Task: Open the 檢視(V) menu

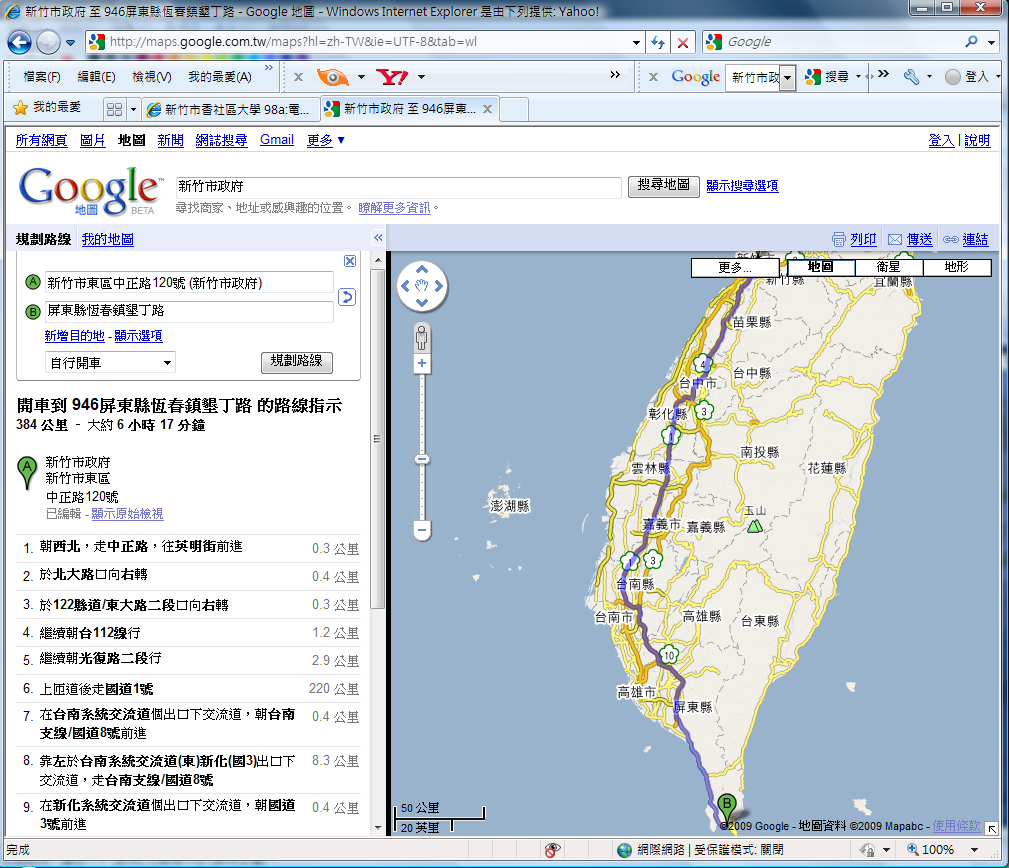Action: [x=152, y=77]
